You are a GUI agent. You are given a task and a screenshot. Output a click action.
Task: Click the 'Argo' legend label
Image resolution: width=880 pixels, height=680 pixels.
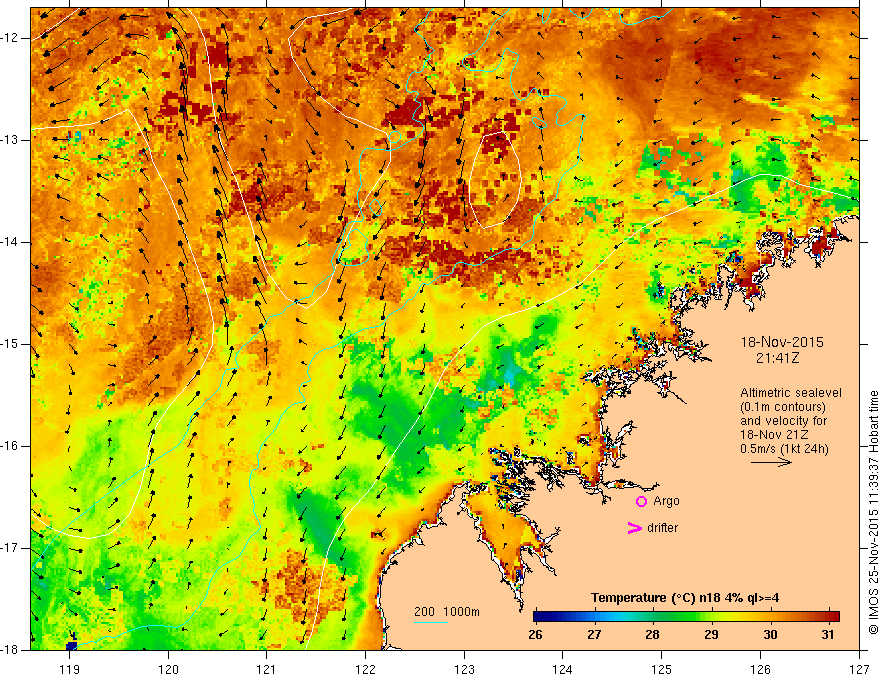pos(666,501)
